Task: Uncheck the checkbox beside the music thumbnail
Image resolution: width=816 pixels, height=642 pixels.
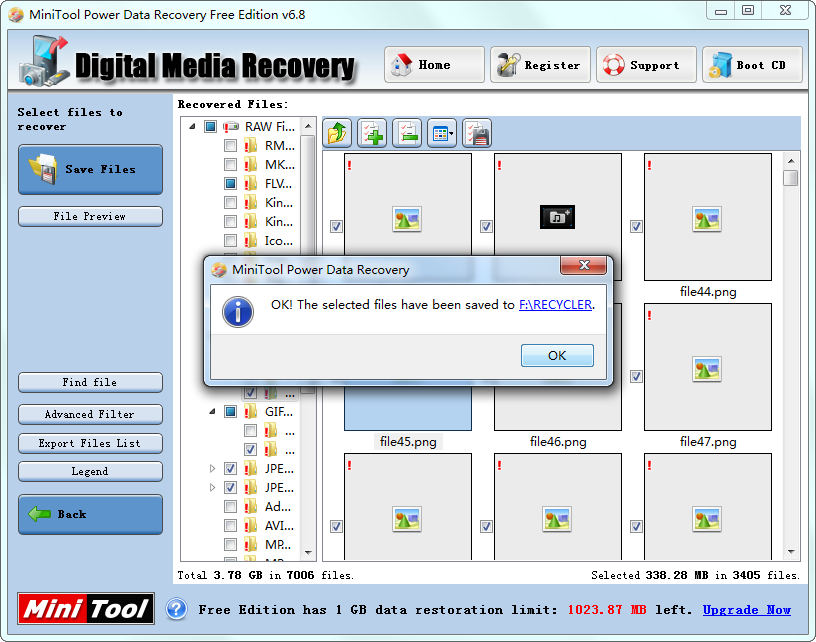Action: pyautogui.click(x=486, y=226)
